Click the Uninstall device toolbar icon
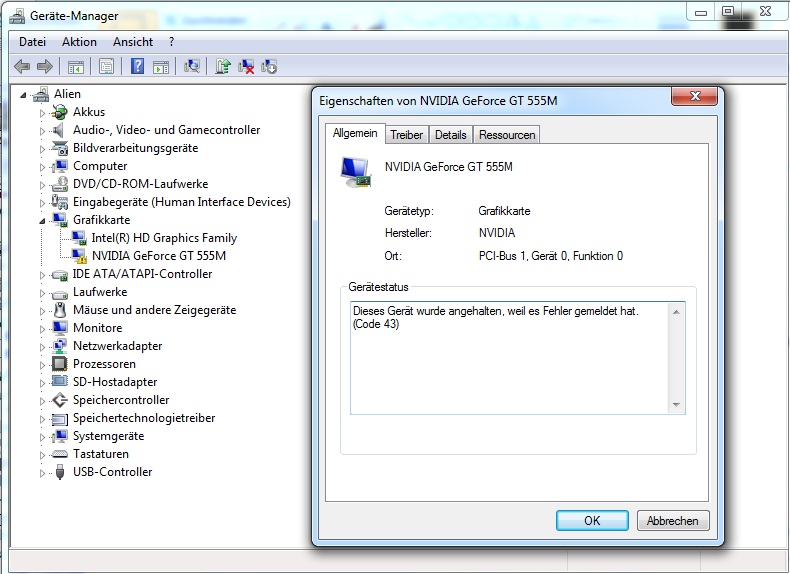 tap(269, 67)
